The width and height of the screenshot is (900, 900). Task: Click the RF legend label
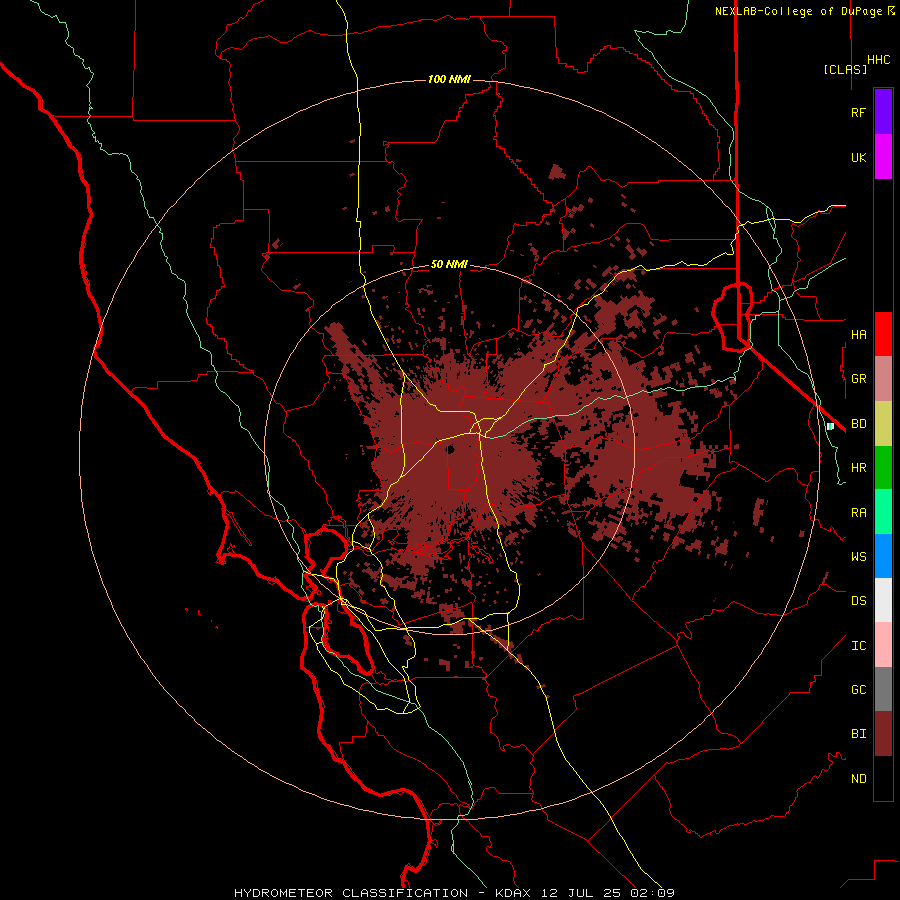click(858, 112)
